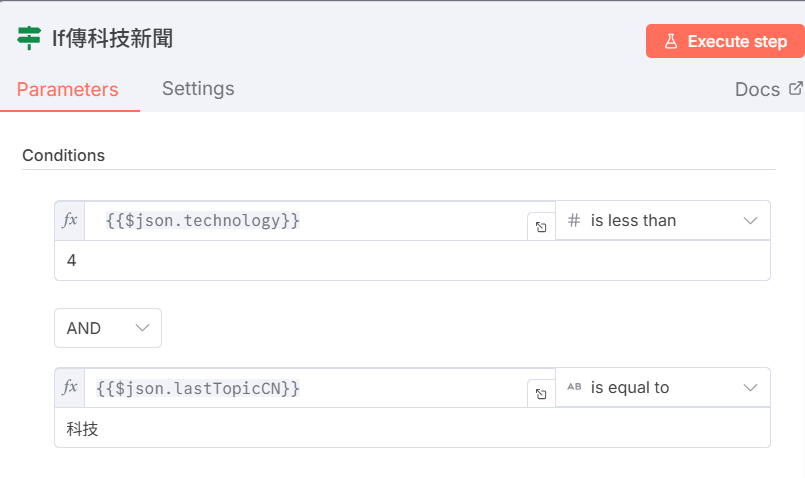Click the fx icon beside json.technology expression

(70, 221)
